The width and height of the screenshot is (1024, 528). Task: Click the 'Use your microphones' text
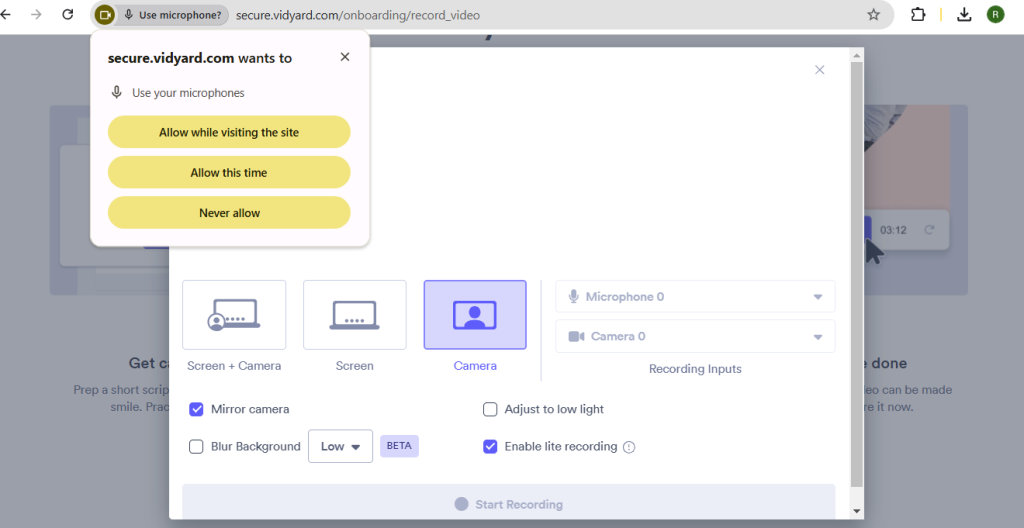(x=188, y=93)
